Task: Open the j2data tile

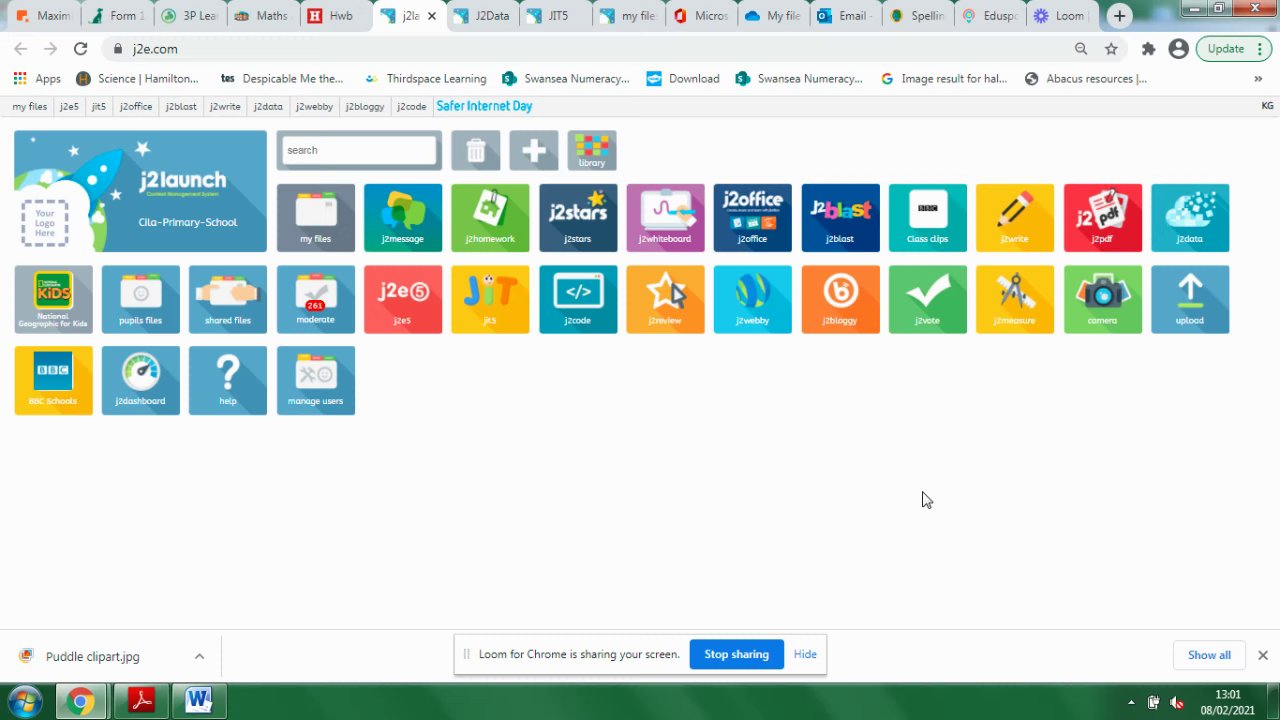Action: coord(1190,217)
